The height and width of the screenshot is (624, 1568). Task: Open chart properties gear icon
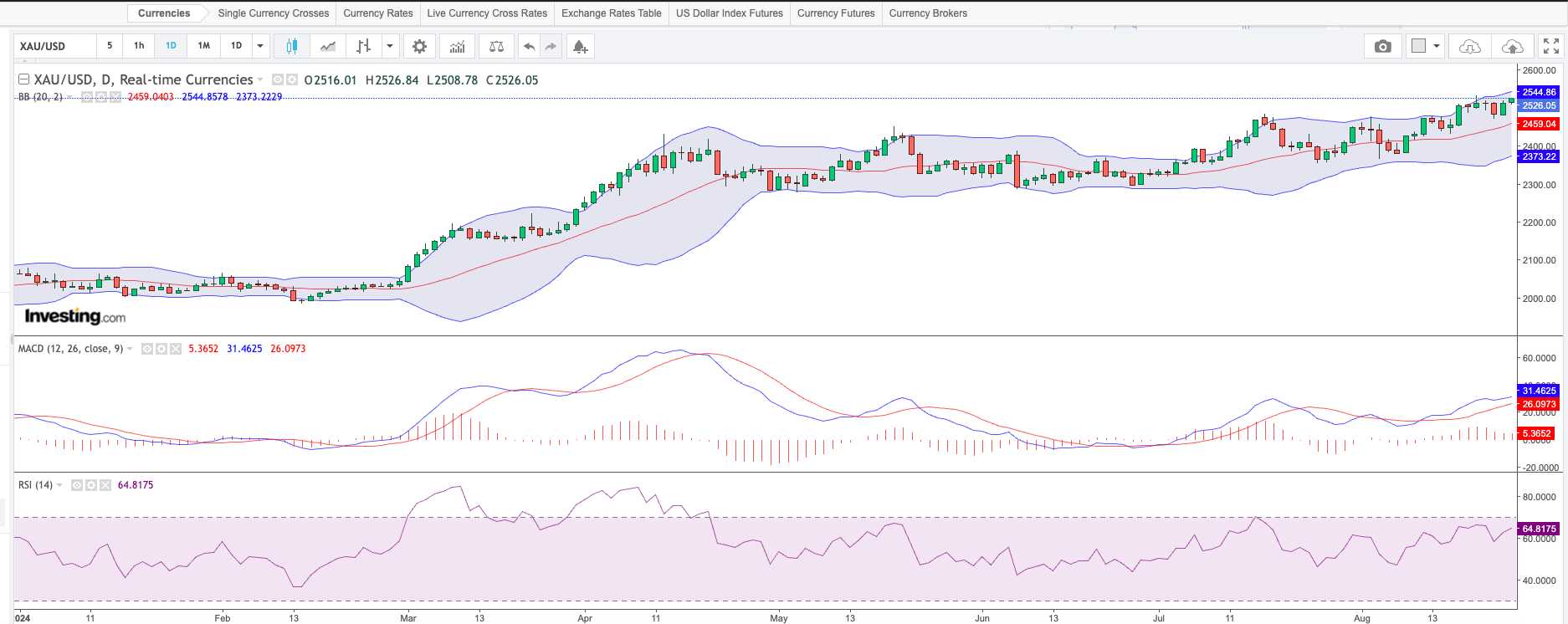pos(419,47)
